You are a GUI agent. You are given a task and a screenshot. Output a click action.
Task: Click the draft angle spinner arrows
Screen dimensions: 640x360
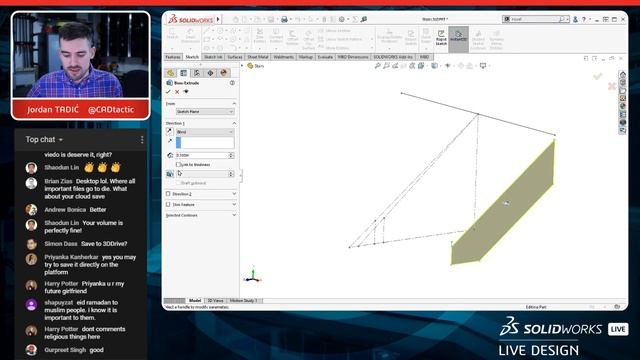231,174
